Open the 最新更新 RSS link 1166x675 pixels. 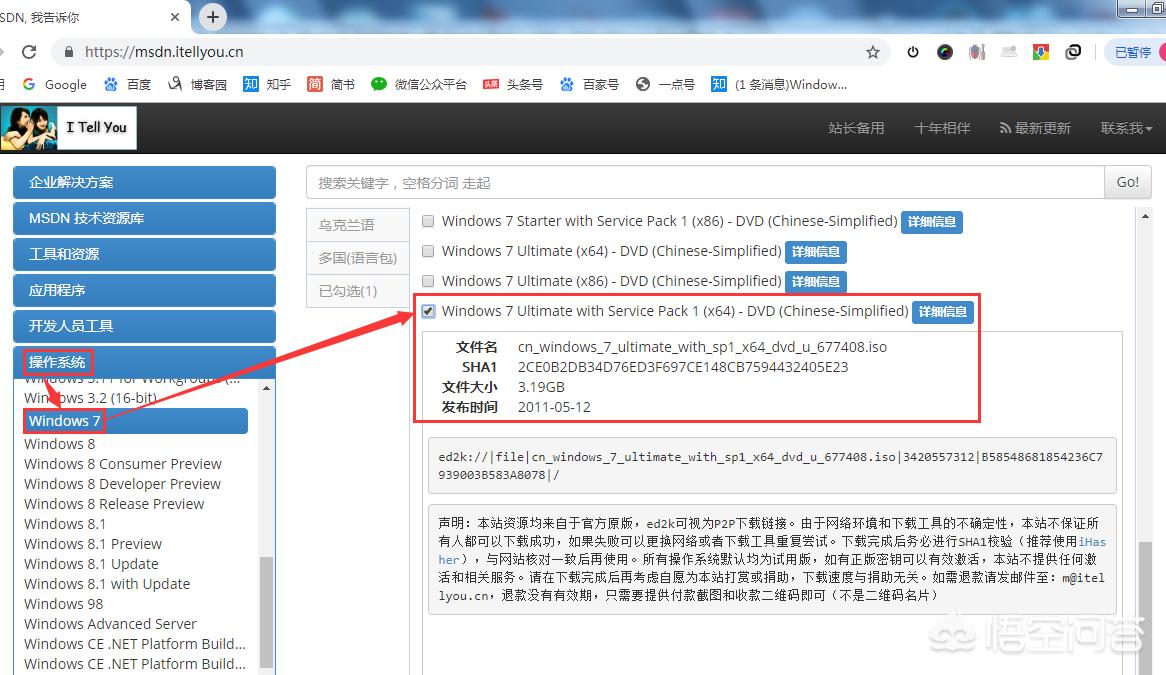click(1035, 128)
